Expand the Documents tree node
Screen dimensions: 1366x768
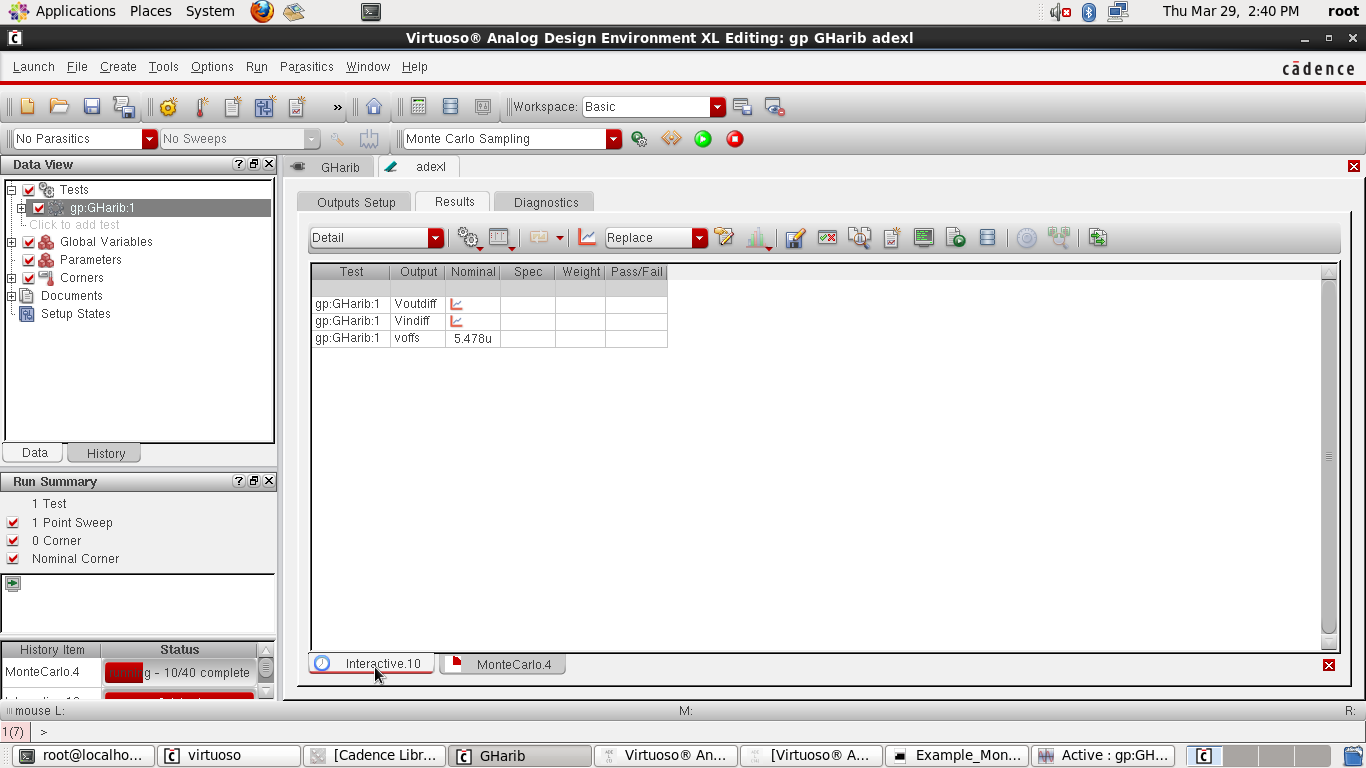(11, 296)
